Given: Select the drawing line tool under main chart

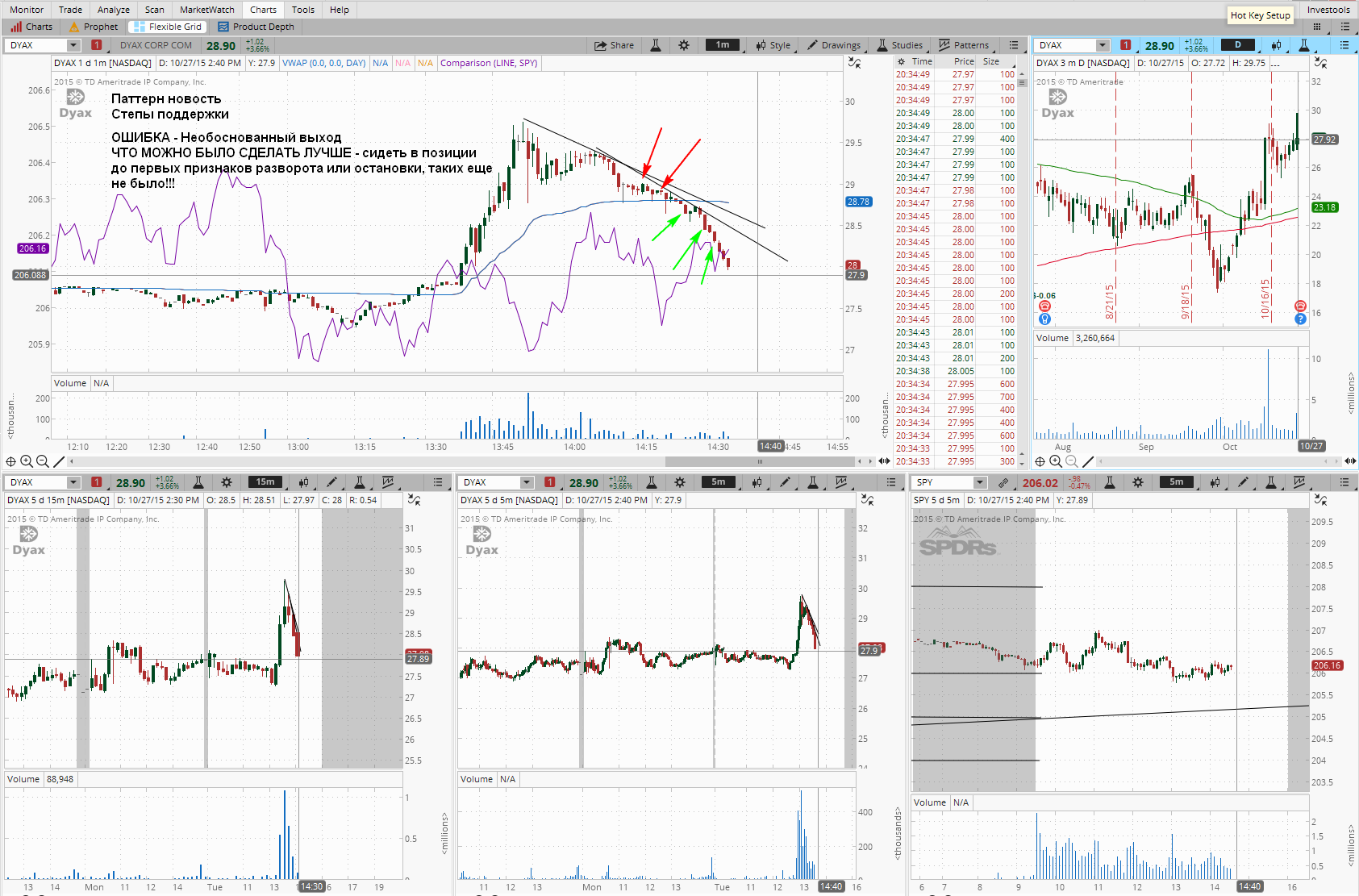Looking at the screenshot, I should 60,461.
